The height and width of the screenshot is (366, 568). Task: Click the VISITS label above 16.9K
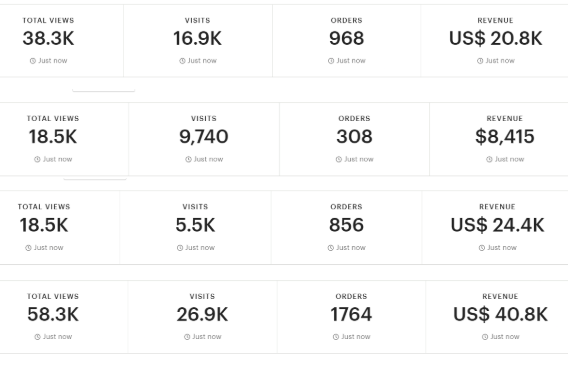click(x=197, y=21)
